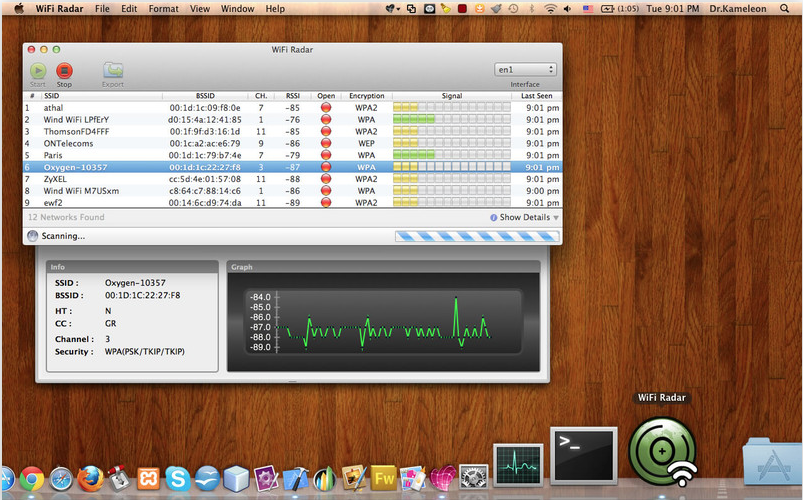Open the View menu
This screenshot has width=803, height=500.
tap(200, 9)
